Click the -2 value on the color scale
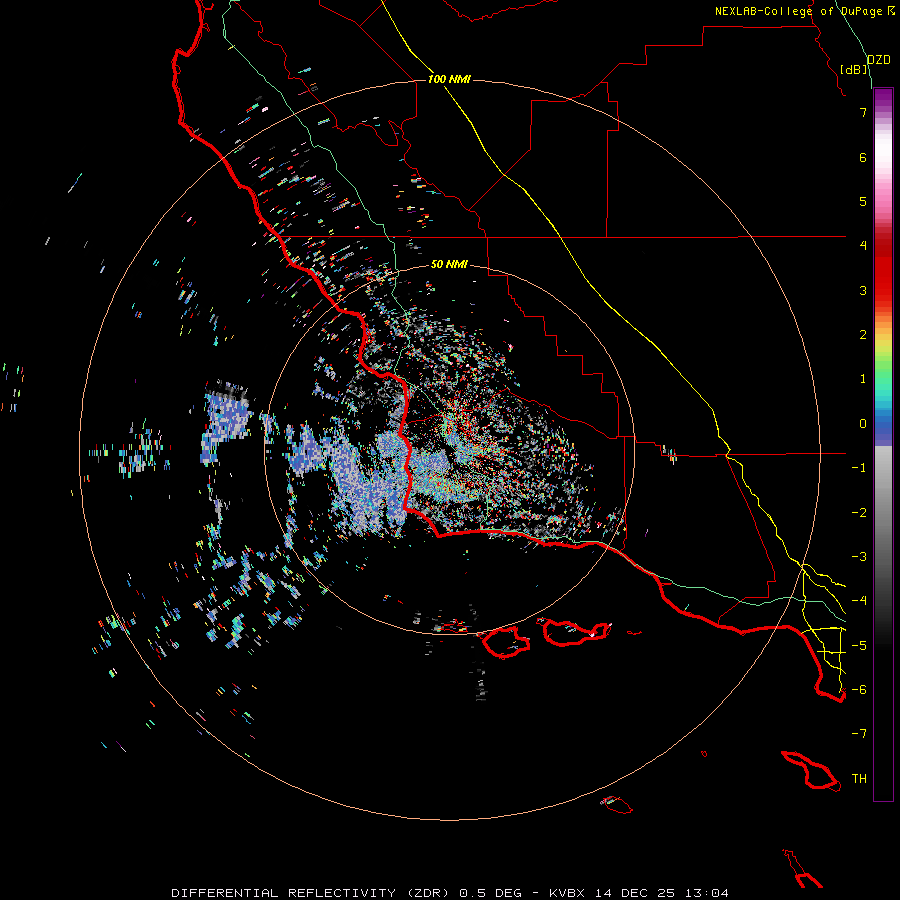 pyautogui.click(x=859, y=513)
